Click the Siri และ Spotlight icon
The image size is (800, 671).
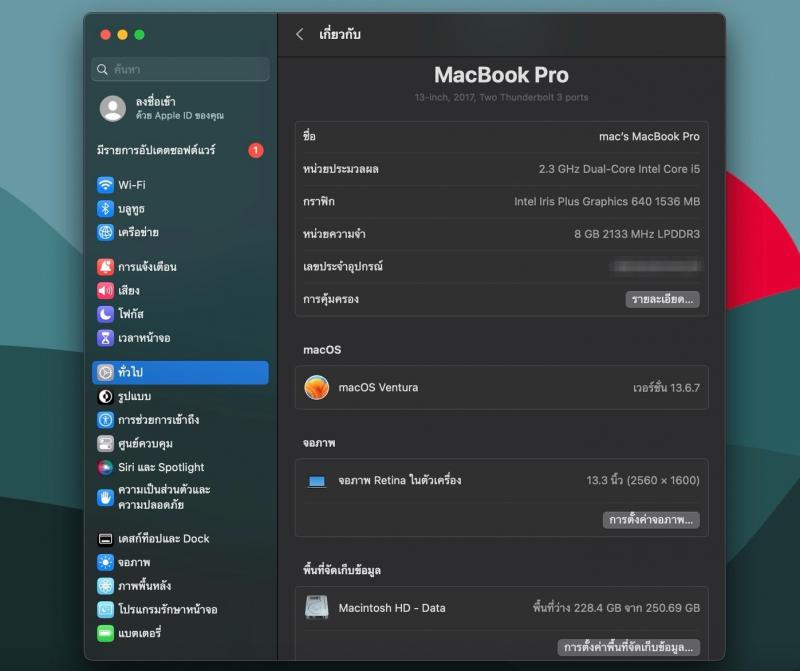pos(105,467)
